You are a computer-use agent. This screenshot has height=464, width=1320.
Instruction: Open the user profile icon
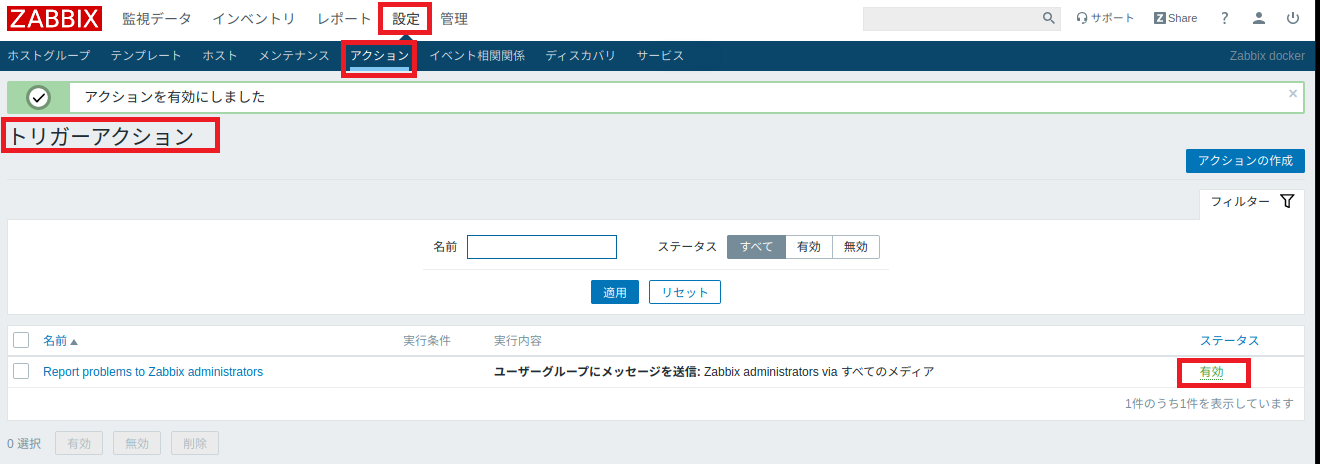[1259, 18]
